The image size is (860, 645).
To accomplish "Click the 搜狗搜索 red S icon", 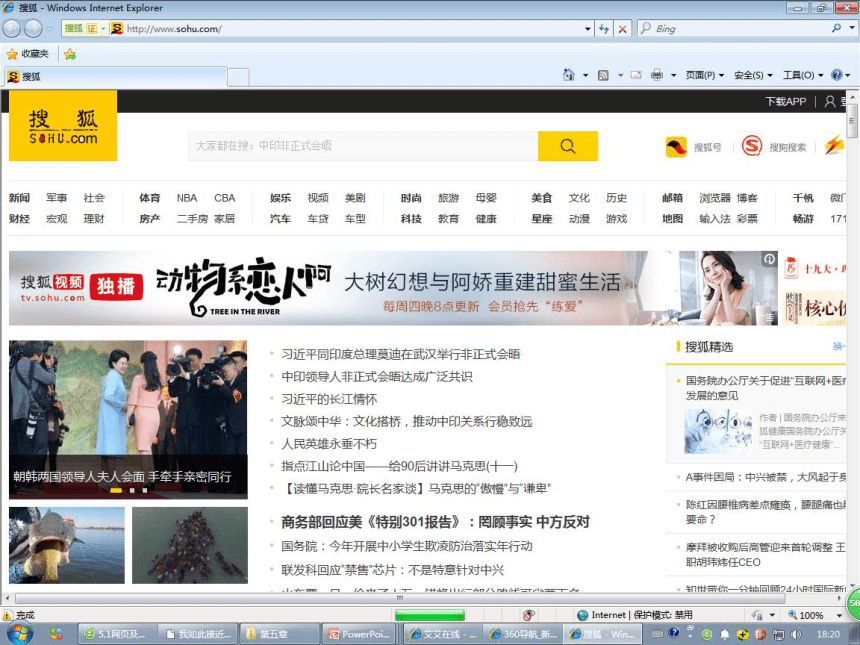I will 751,146.
